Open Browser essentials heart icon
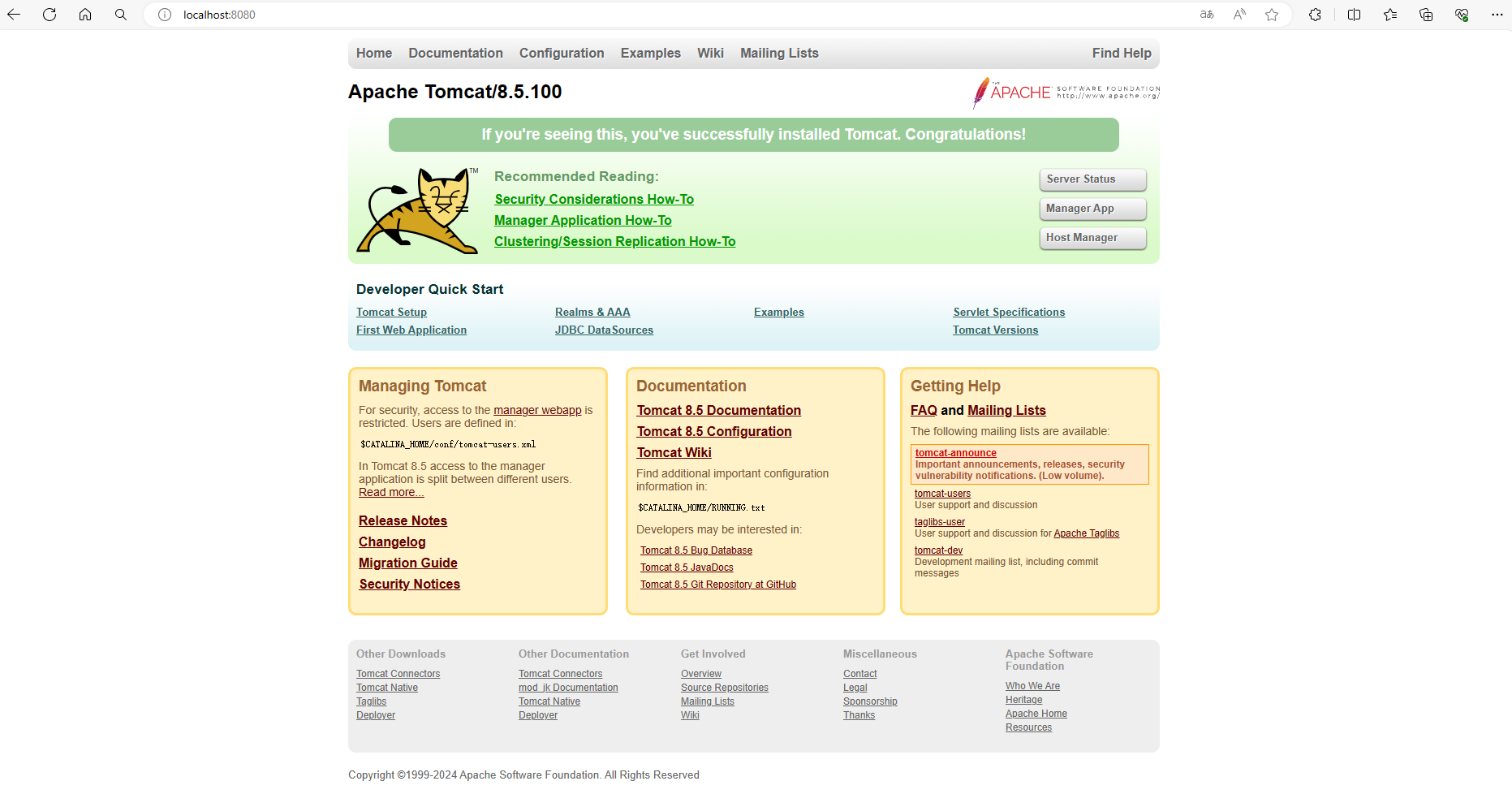Image resolution: width=1512 pixels, height=794 pixels. pos(1462,15)
